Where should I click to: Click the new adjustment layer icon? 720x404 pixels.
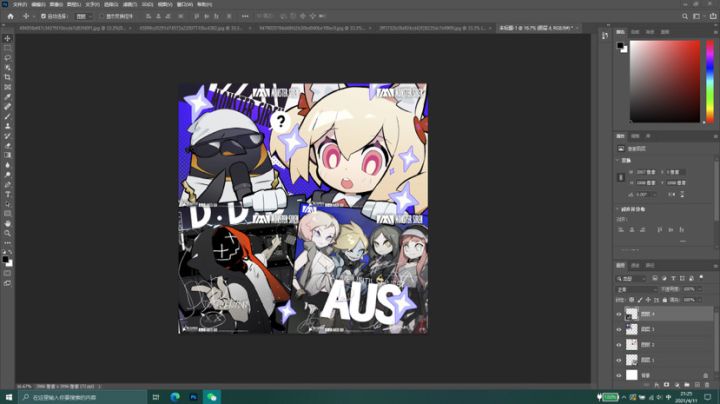tap(677, 385)
